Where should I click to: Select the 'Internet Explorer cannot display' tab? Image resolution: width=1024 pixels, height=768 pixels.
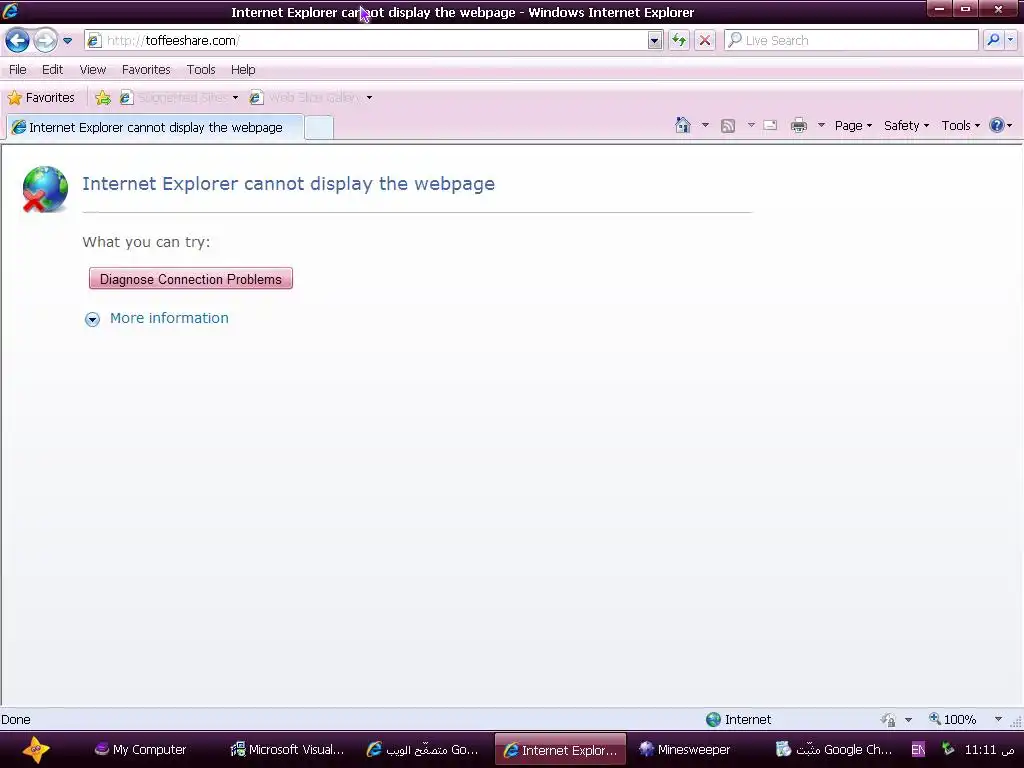(155, 127)
